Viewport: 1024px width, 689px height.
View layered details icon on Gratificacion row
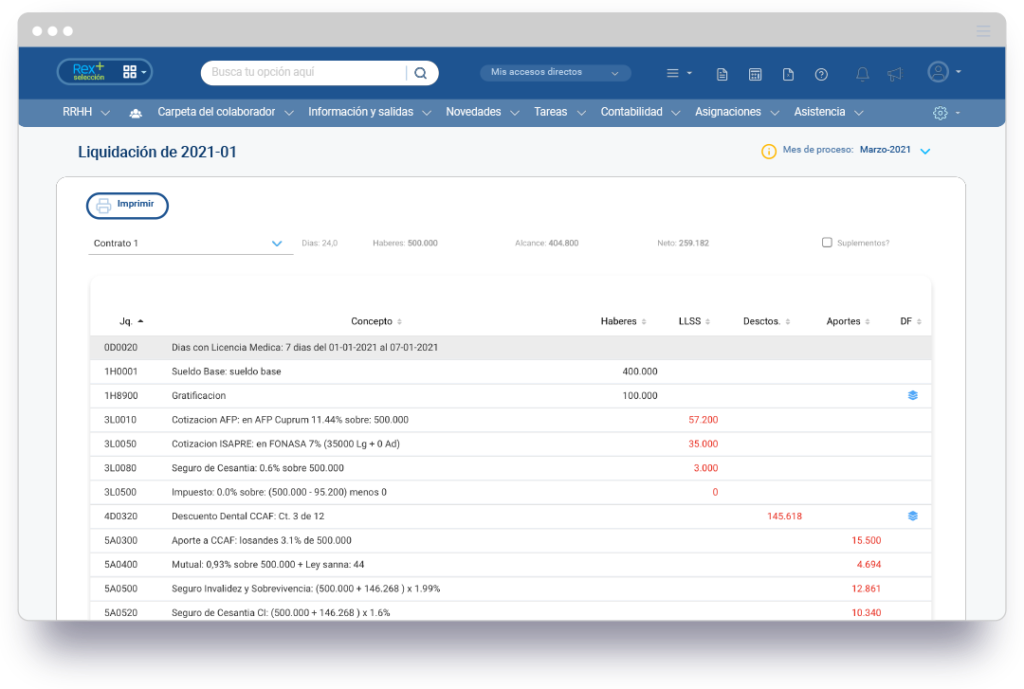click(x=911, y=395)
